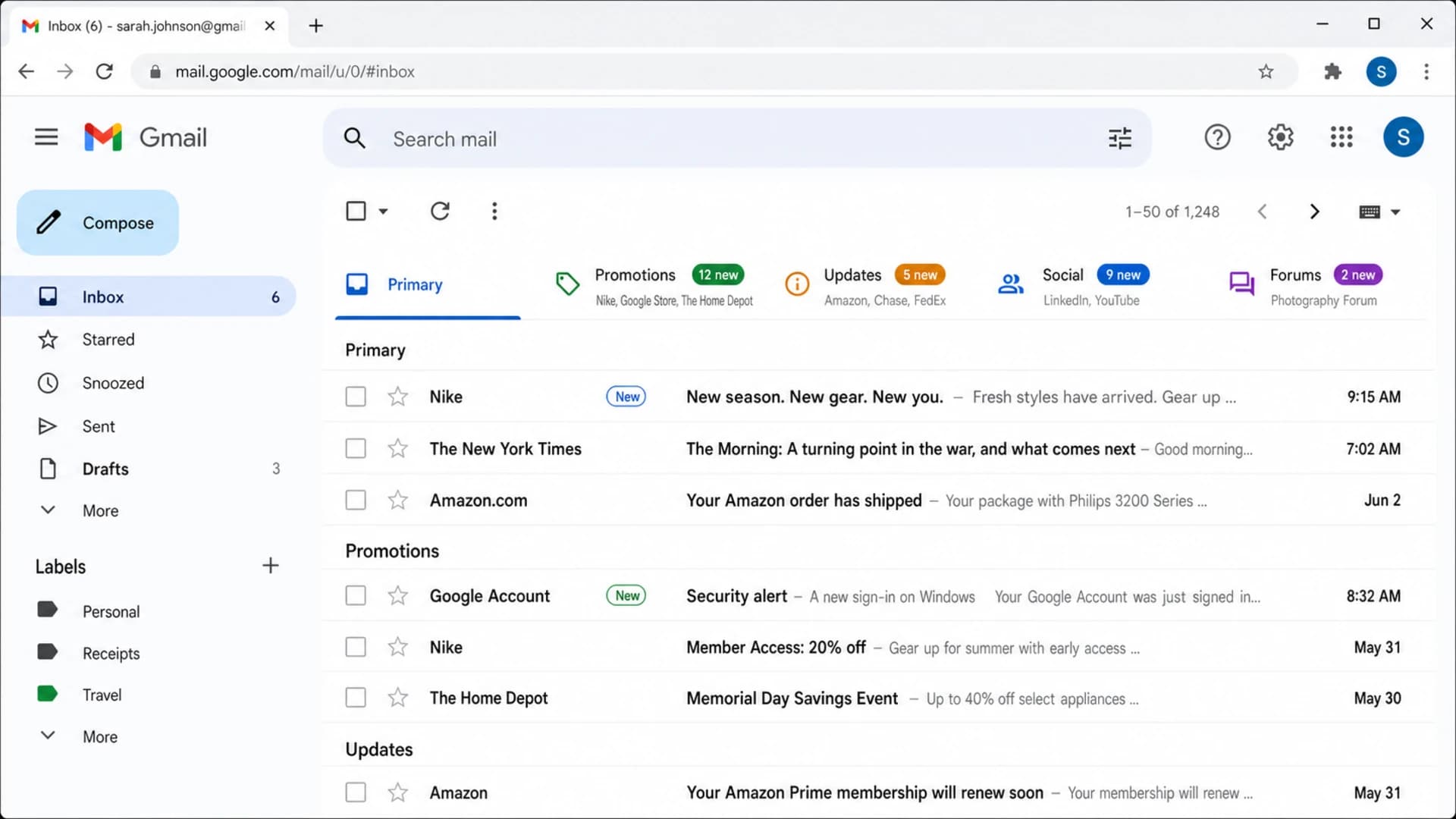Click the search magnifier icon
This screenshot has width=1456, height=819.
(354, 138)
